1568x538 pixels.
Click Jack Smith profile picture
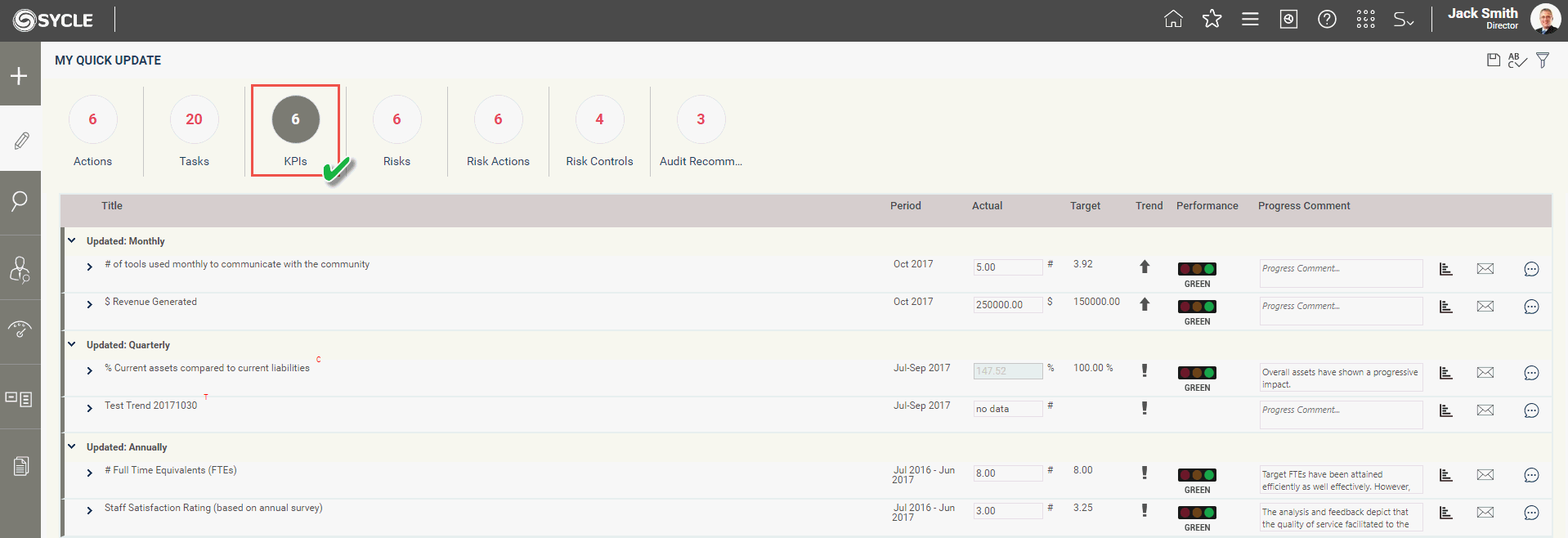(x=1545, y=19)
